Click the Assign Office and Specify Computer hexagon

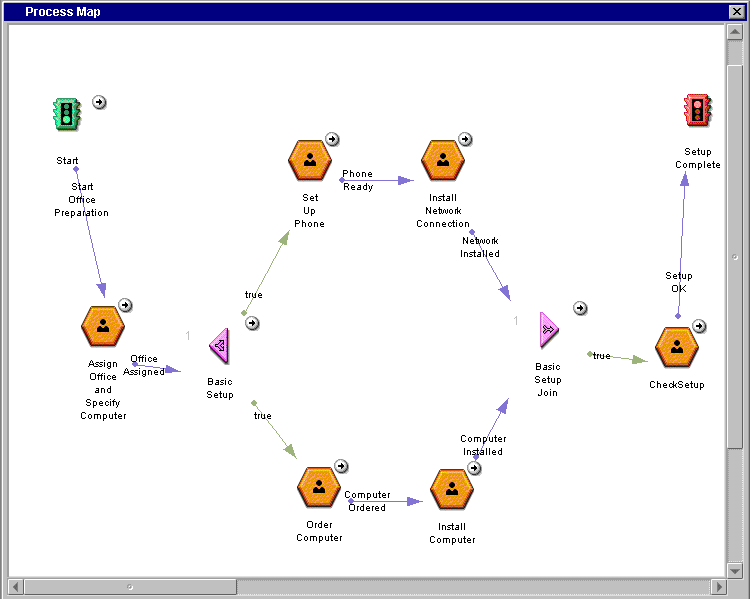pyautogui.click(x=103, y=326)
